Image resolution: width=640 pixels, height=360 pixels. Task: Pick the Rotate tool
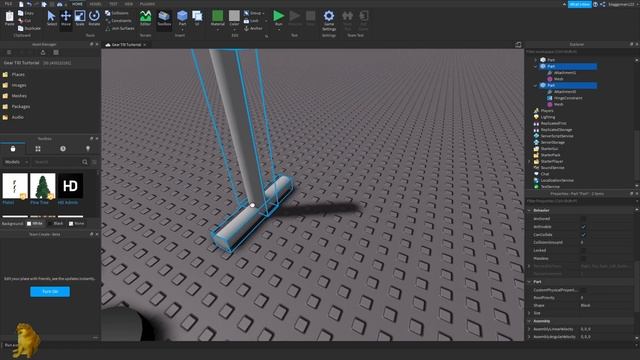tap(94, 19)
